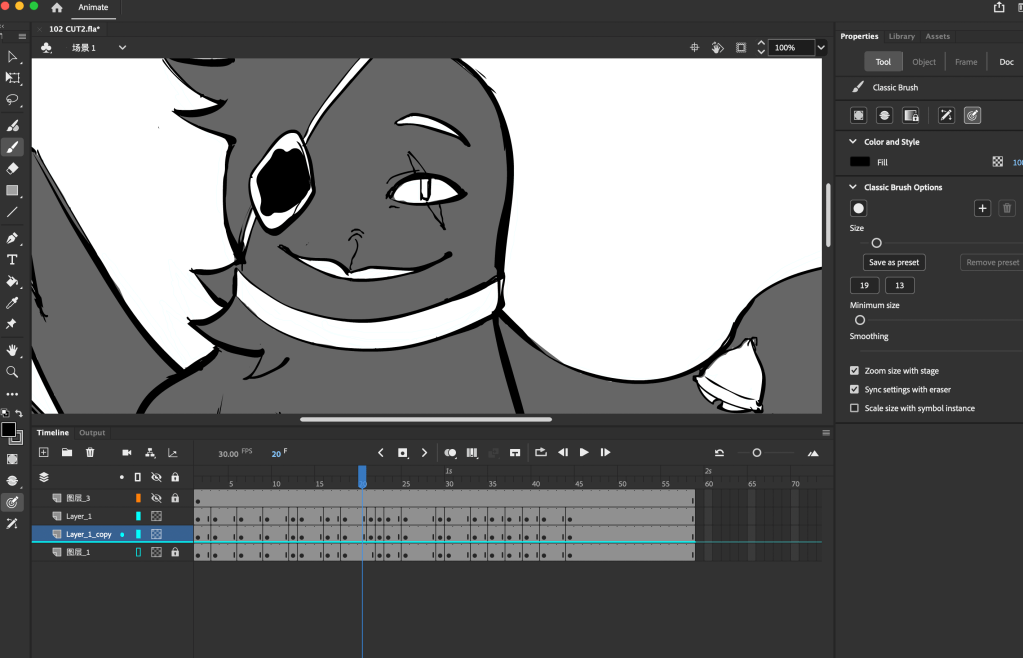Collapse the Color and Style section
The width and height of the screenshot is (1023, 658).
[x=853, y=142]
